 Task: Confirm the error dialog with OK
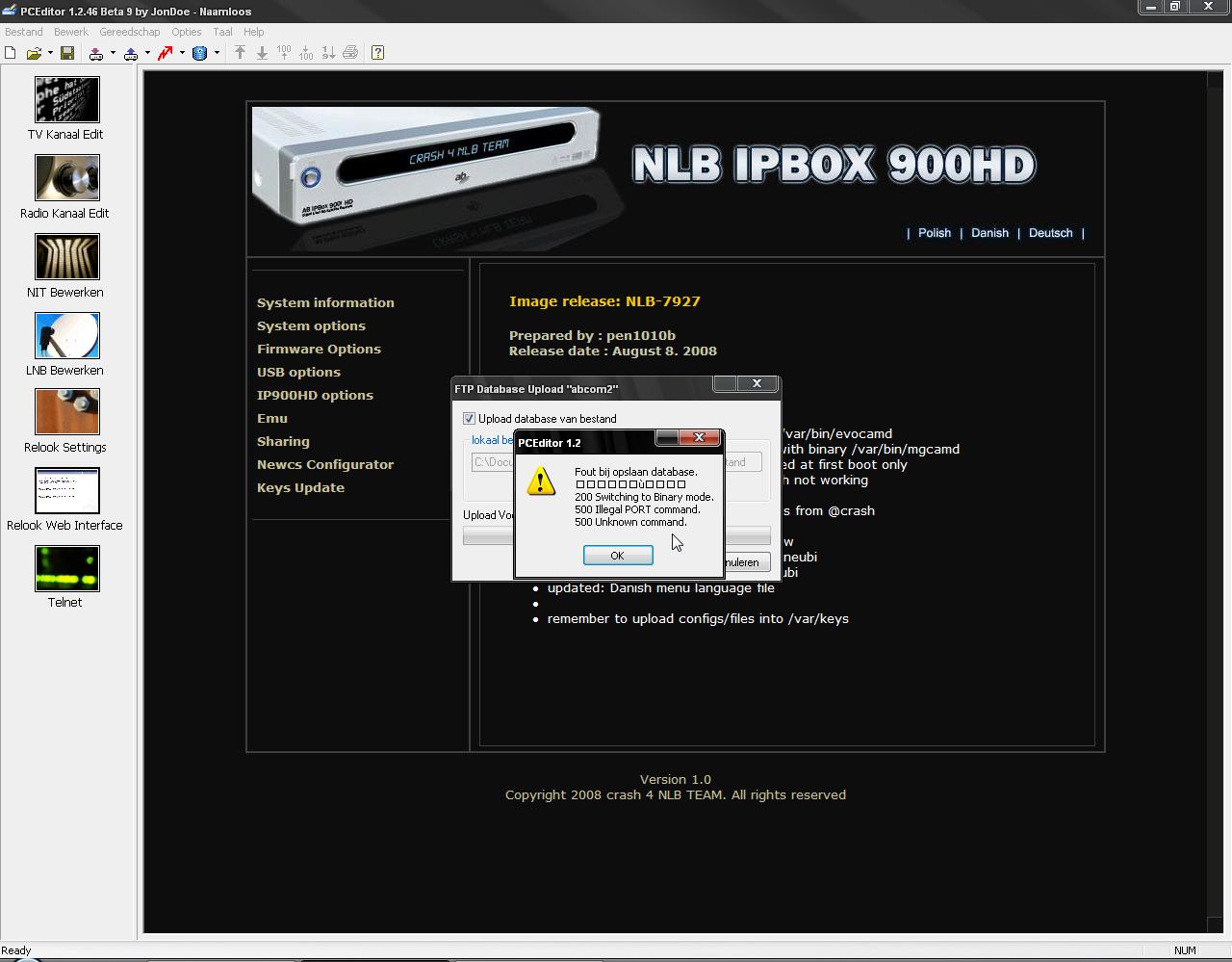click(x=618, y=556)
